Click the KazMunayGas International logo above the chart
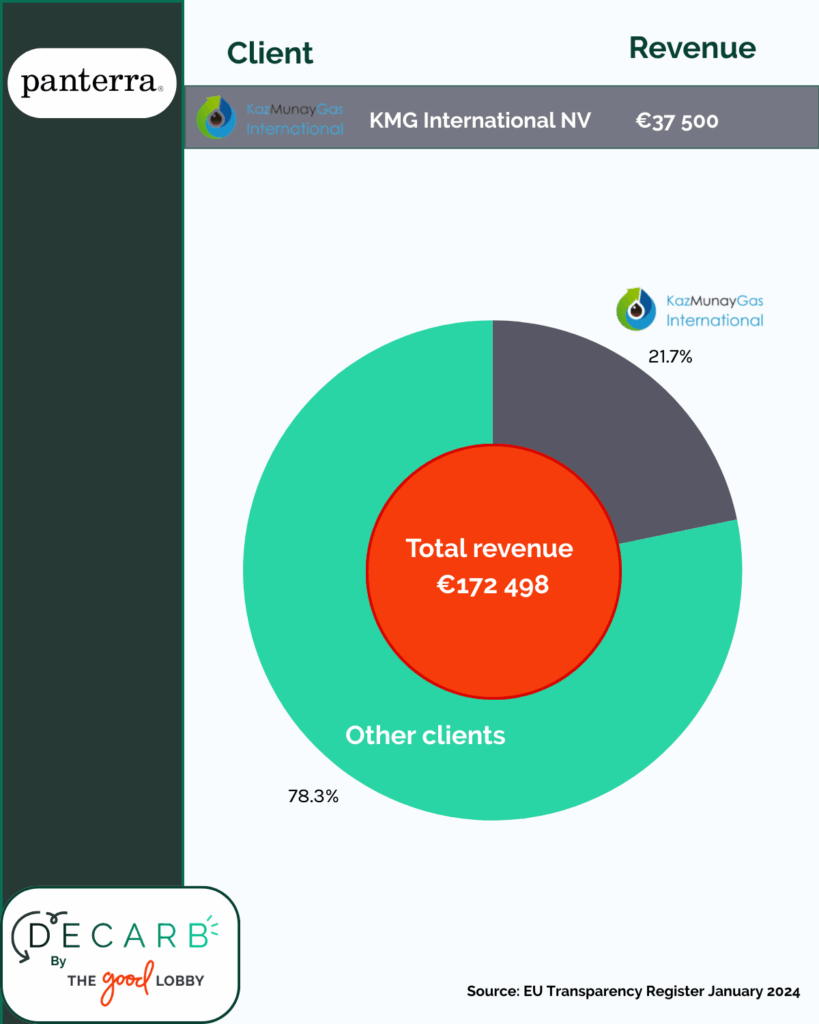 coord(690,310)
